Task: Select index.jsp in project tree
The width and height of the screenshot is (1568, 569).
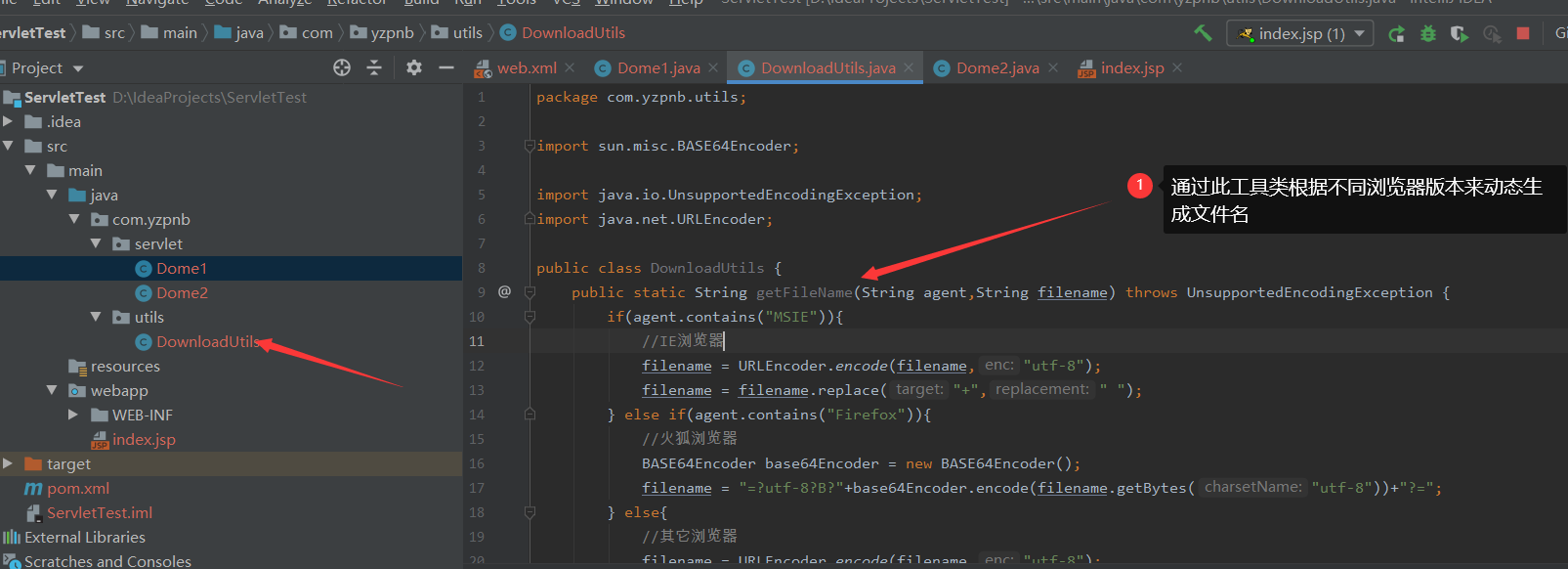Action: tap(144, 439)
